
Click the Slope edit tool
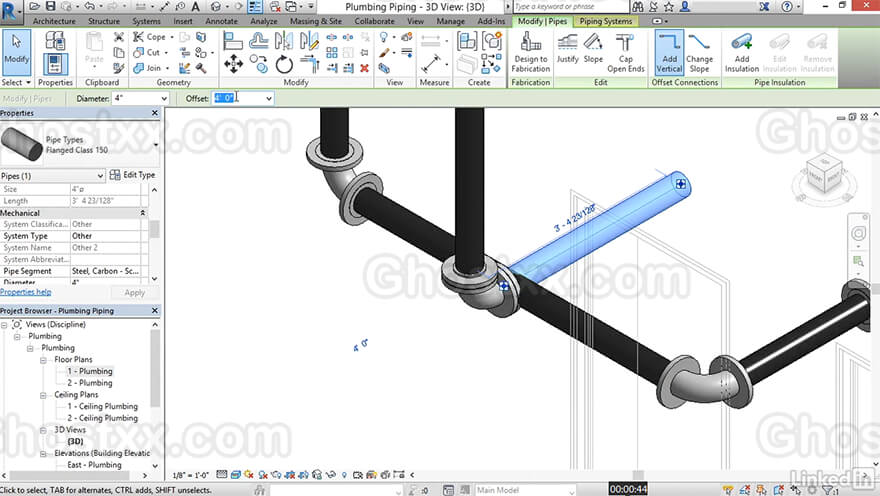click(593, 49)
